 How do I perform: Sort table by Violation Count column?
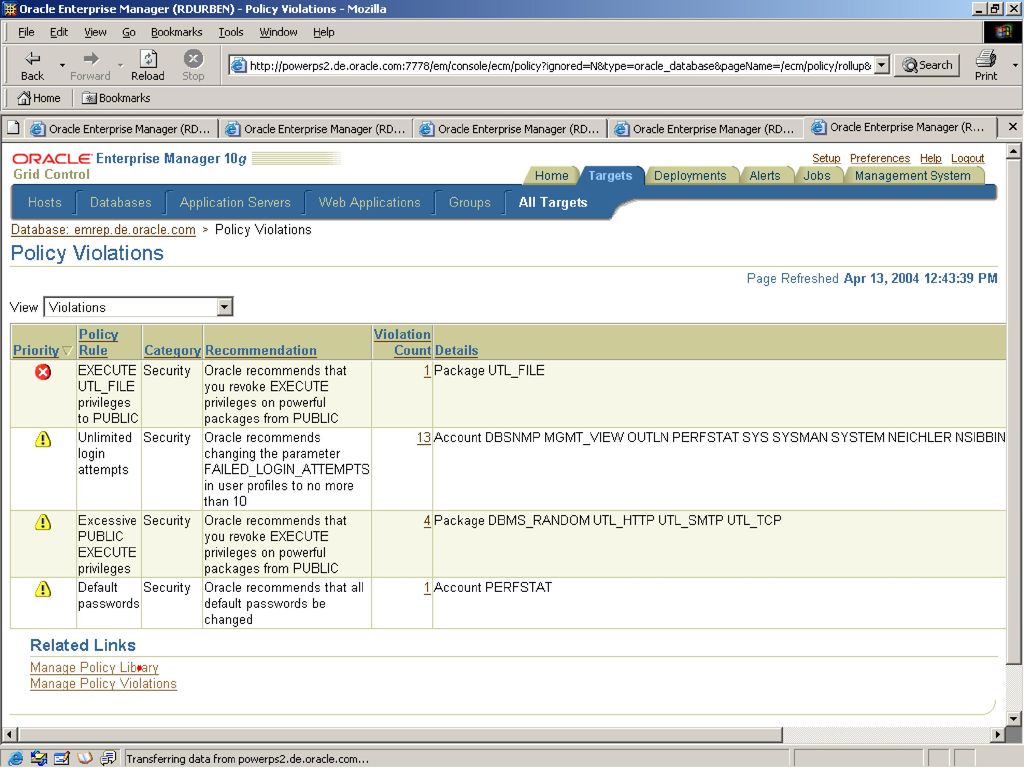(402, 342)
